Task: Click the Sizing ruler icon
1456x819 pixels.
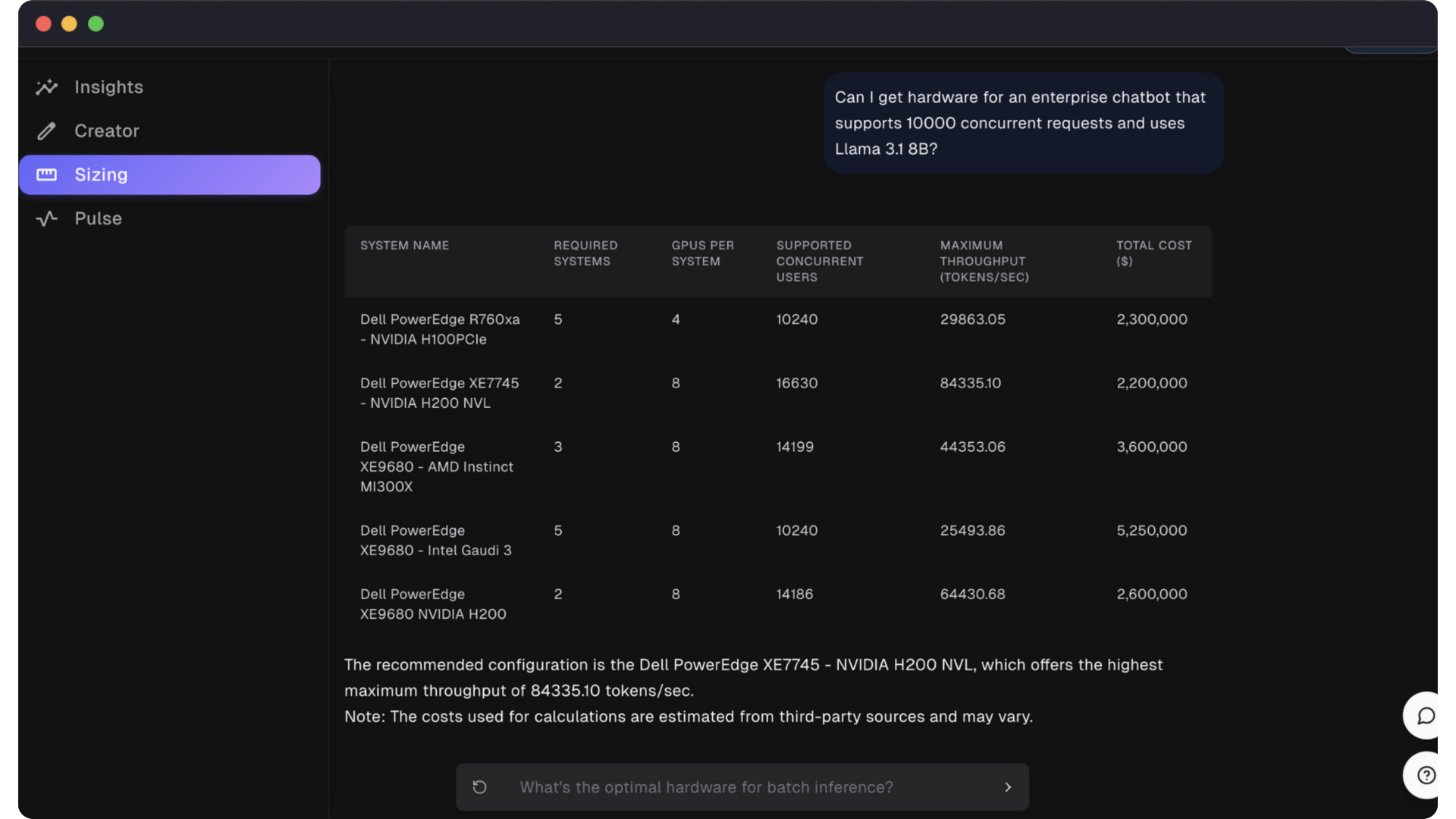Action: pyautogui.click(x=46, y=175)
